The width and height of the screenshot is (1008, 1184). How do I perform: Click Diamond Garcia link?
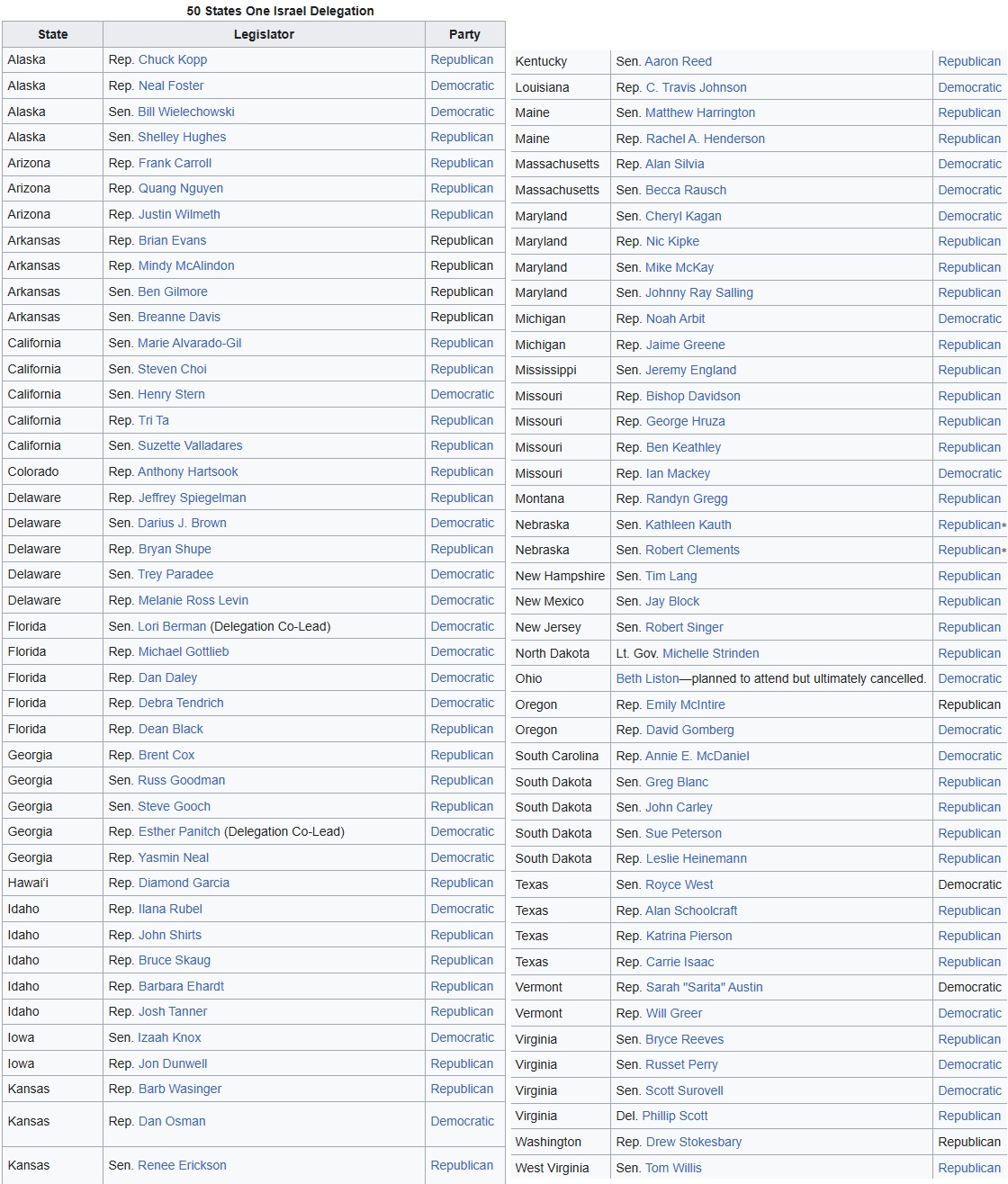184,883
